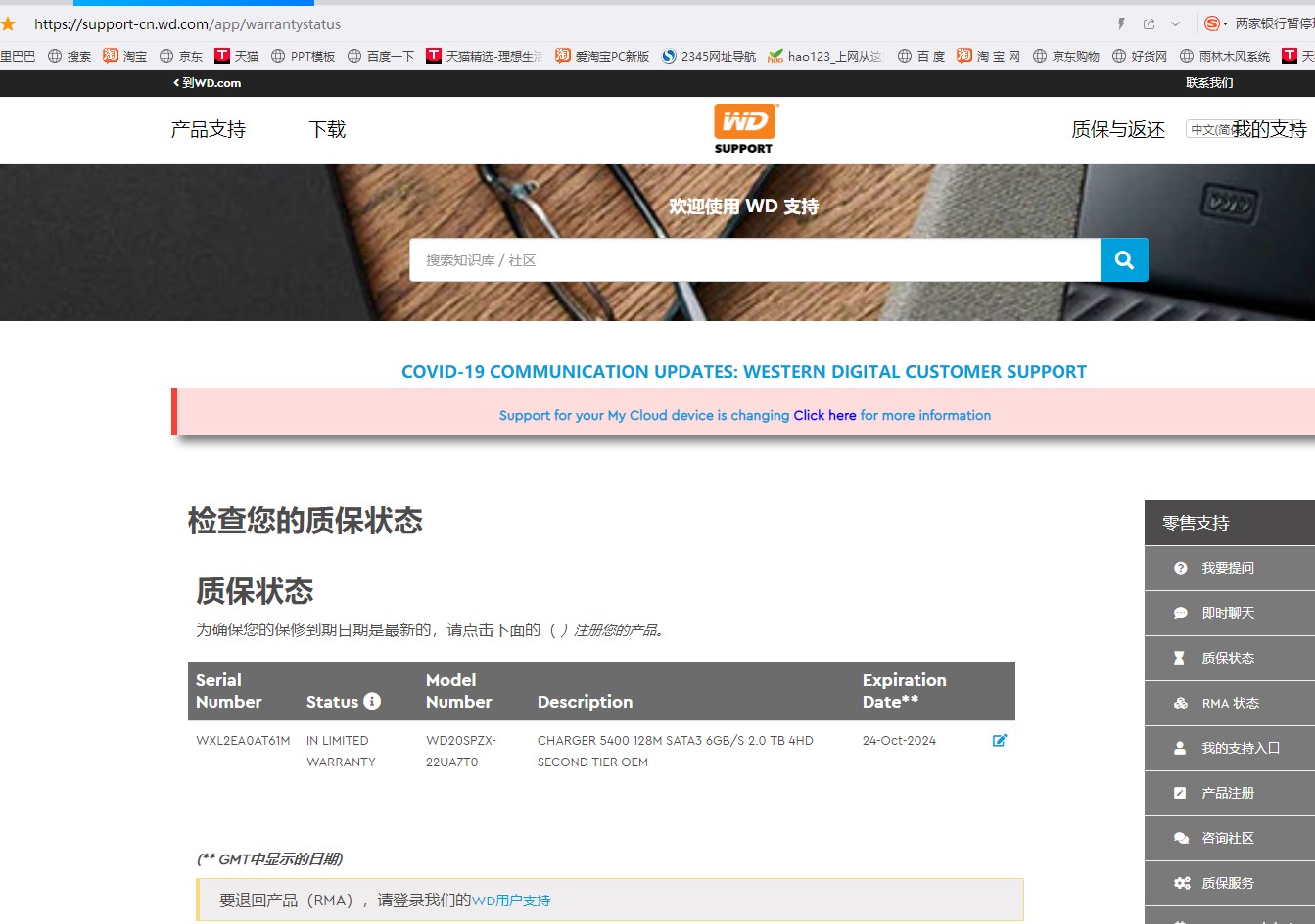This screenshot has height=924, width=1315.
Task: Click the 联系我们 link in top bar
Action: 1209,83
